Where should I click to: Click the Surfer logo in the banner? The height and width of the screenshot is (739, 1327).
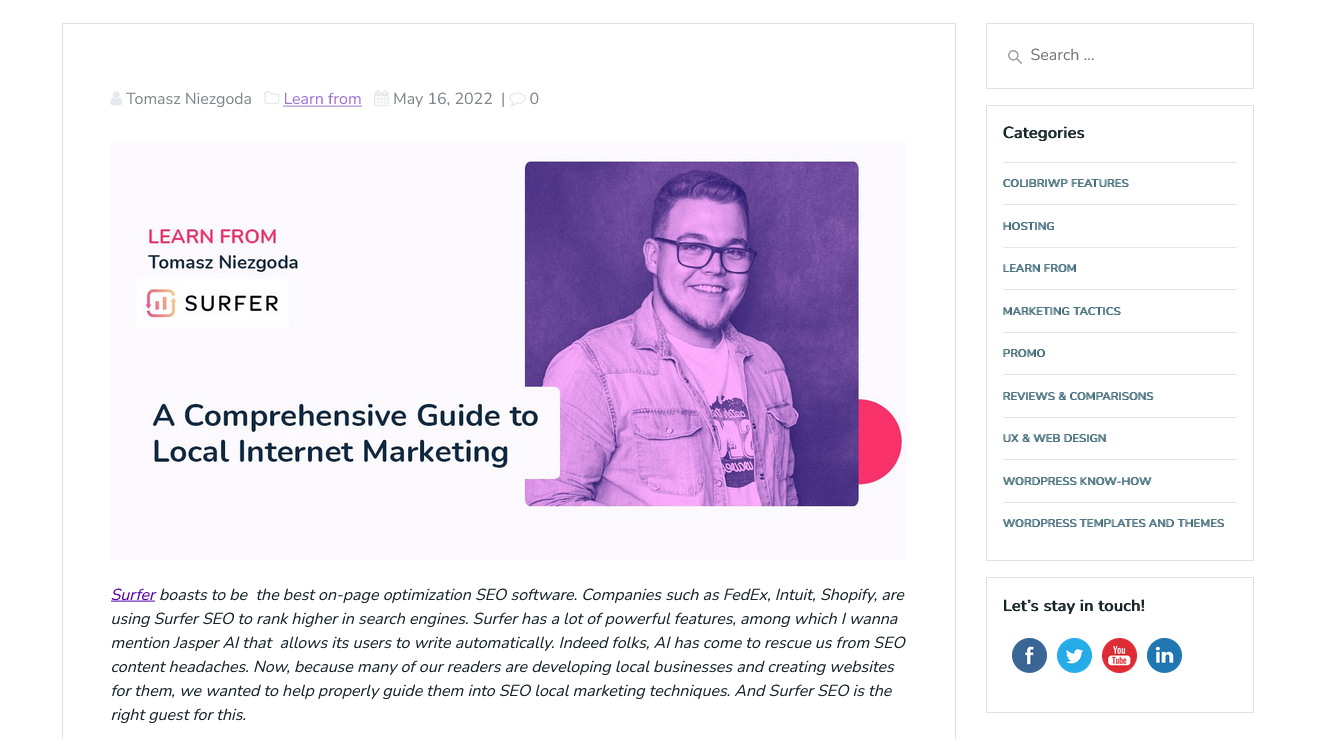pos(212,303)
